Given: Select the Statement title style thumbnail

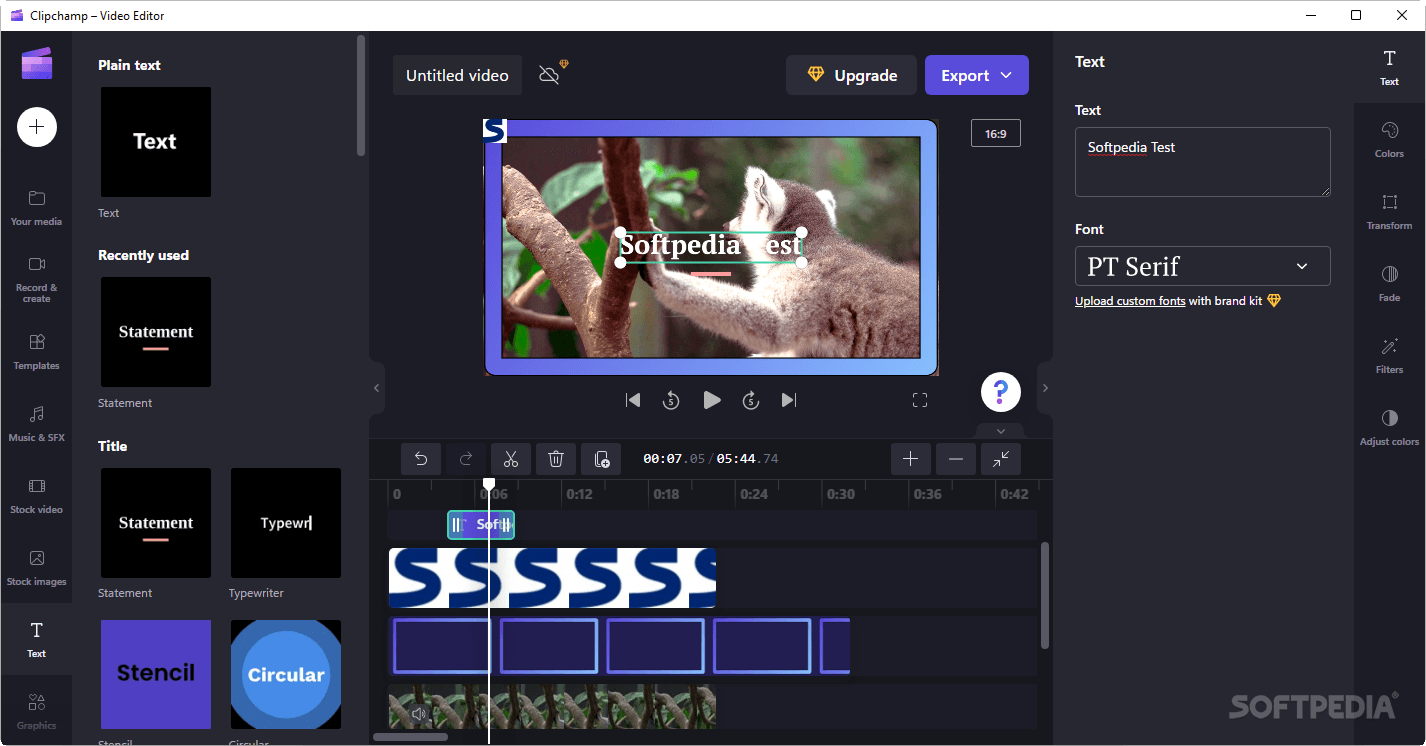Looking at the screenshot, I should tap(155, 522).
